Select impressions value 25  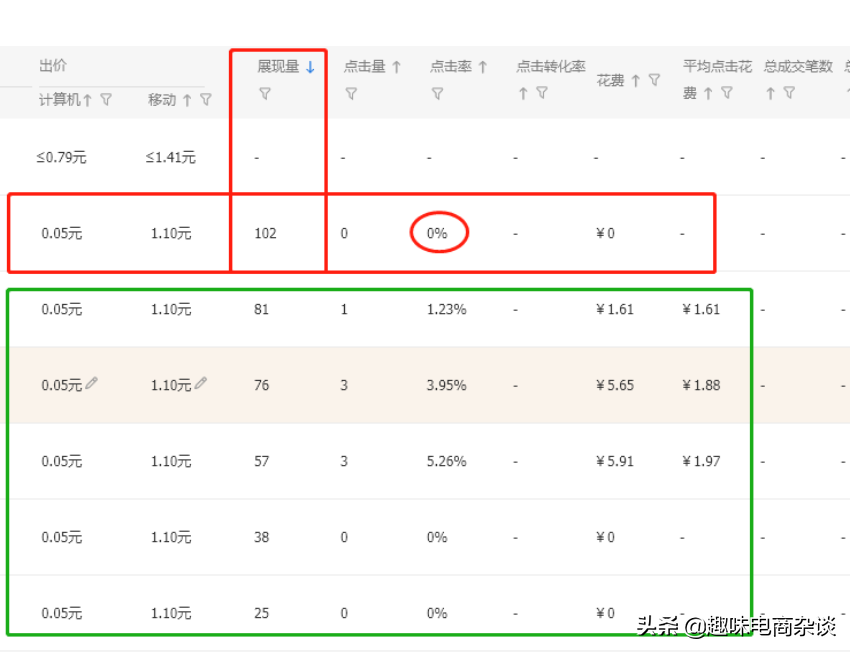(x=262, y=613)
